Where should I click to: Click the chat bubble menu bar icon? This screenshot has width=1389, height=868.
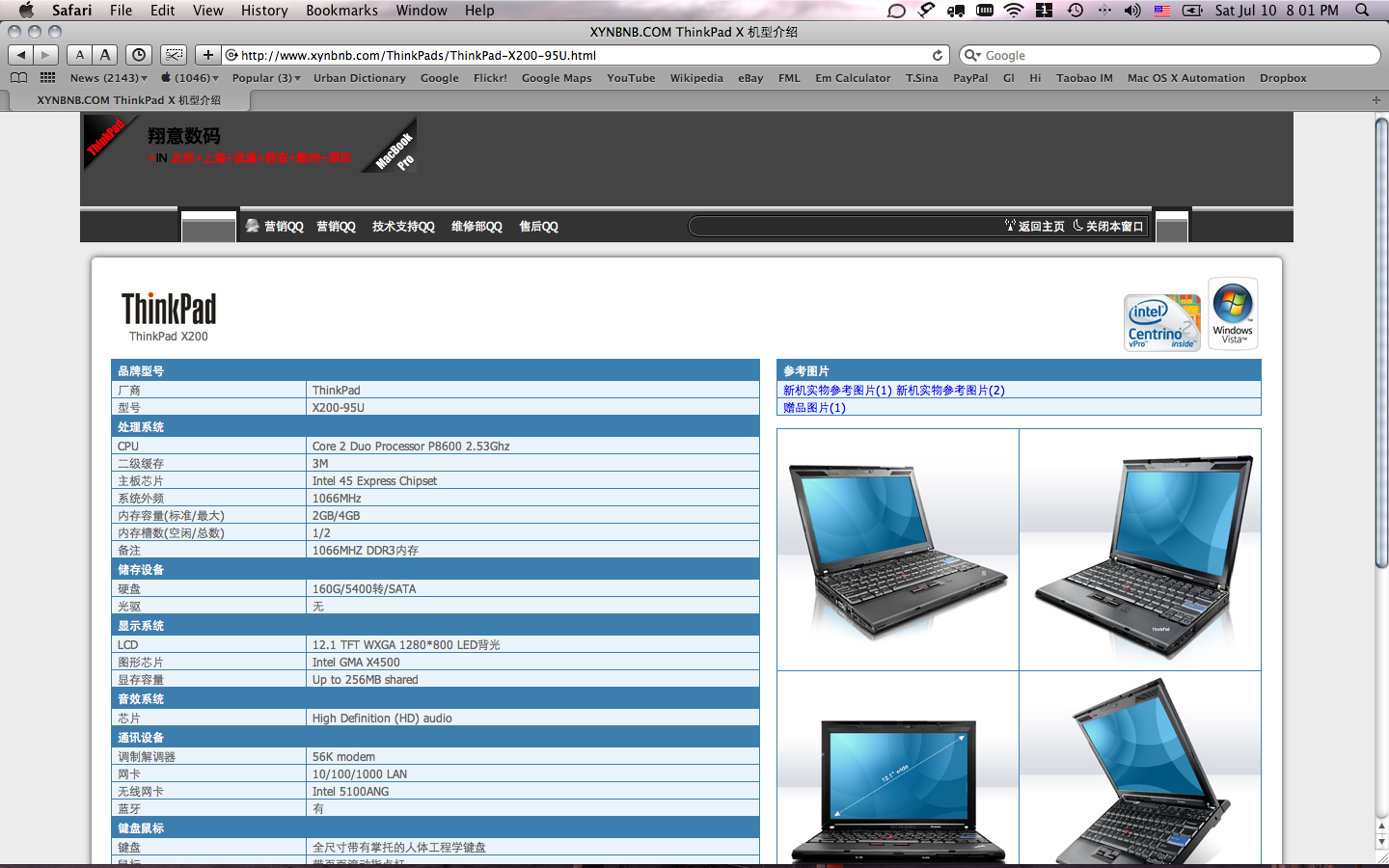896,10
